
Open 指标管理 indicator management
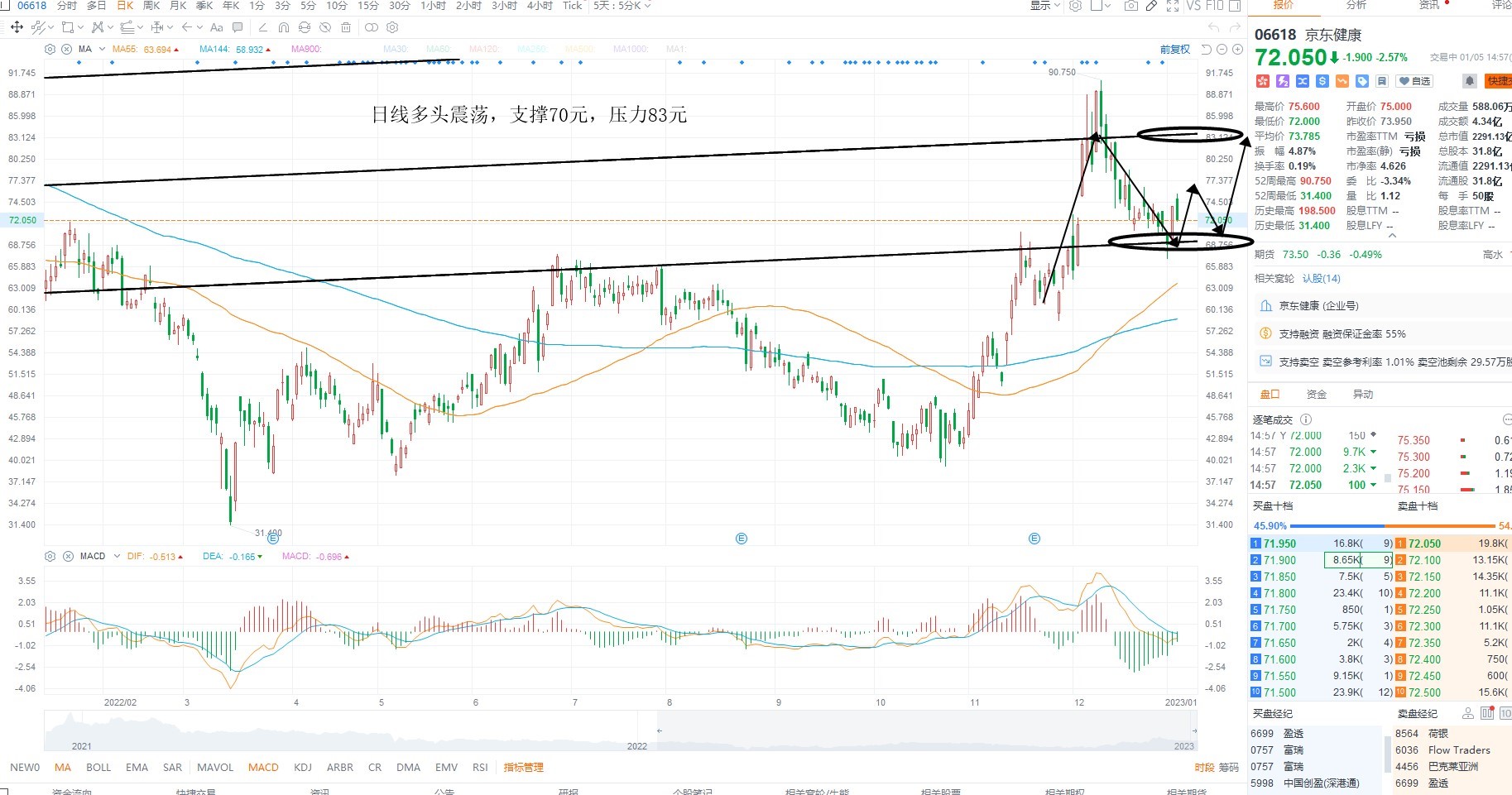coord(524,767)
